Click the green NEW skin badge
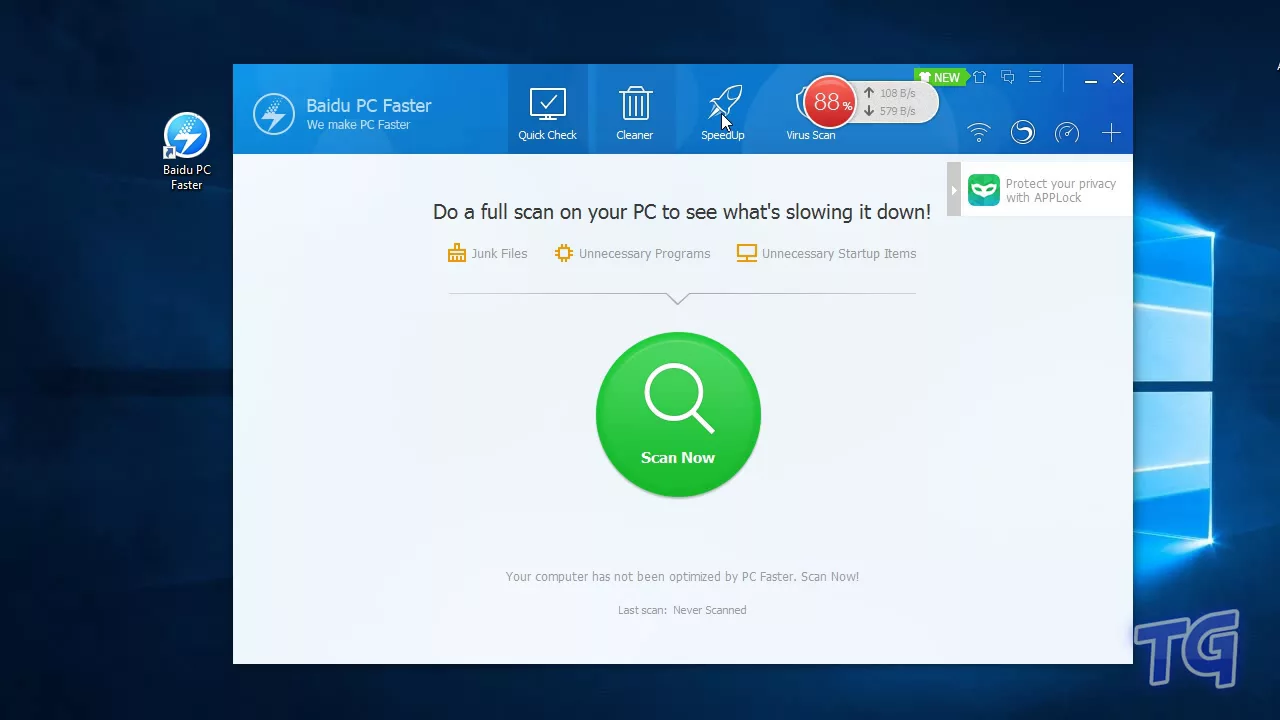Image resolution: width=1280 pixels, height=720 pixels. [x=940, y=77]
